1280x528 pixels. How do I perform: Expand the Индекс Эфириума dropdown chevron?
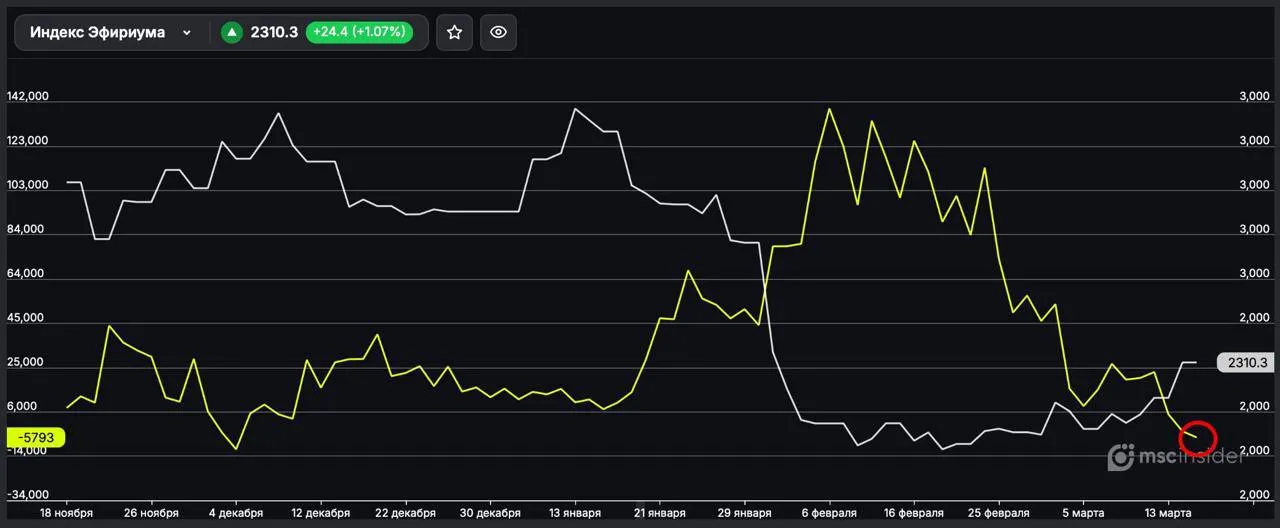[186, 33]
